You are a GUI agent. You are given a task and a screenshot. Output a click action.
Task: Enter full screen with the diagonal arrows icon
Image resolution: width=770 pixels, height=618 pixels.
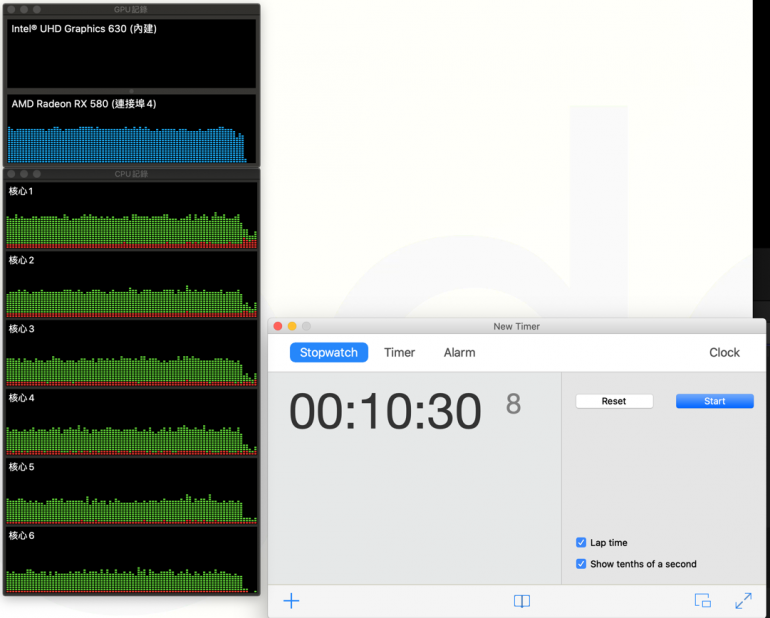[743, 601]
